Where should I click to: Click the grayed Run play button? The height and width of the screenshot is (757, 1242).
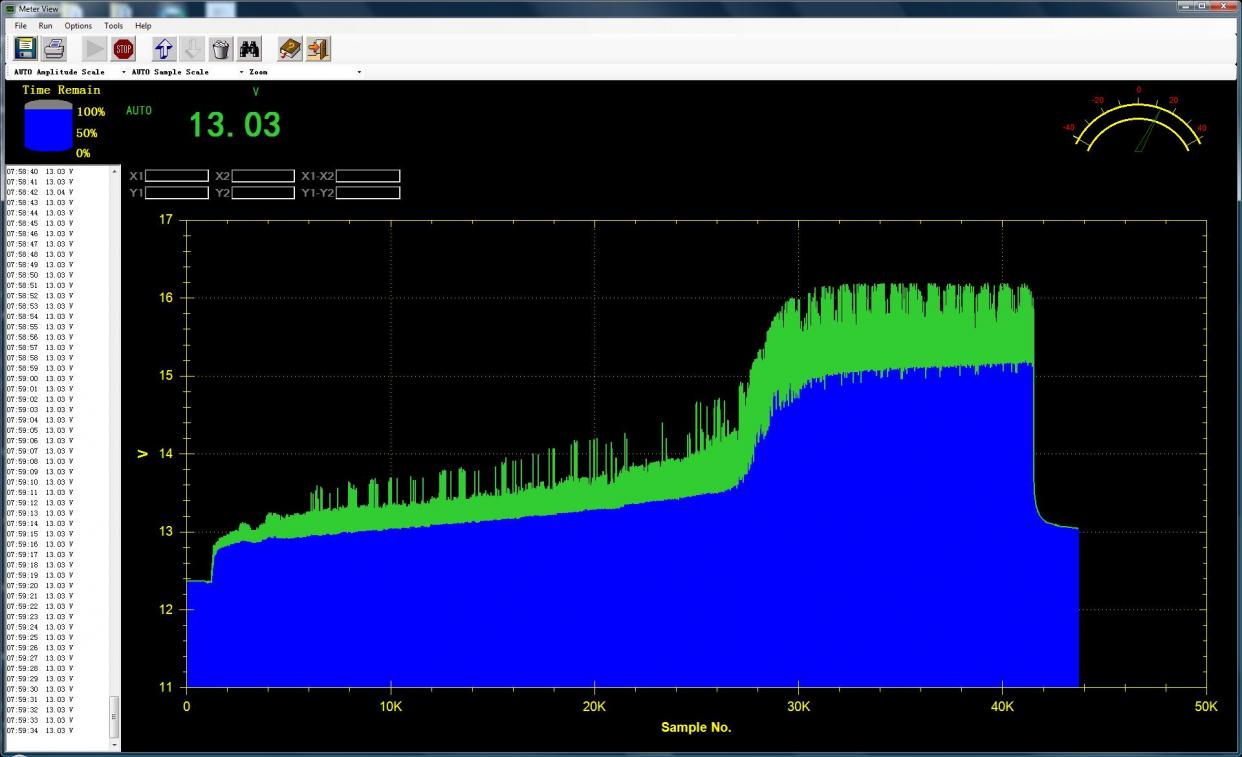(x=95, y=48)
